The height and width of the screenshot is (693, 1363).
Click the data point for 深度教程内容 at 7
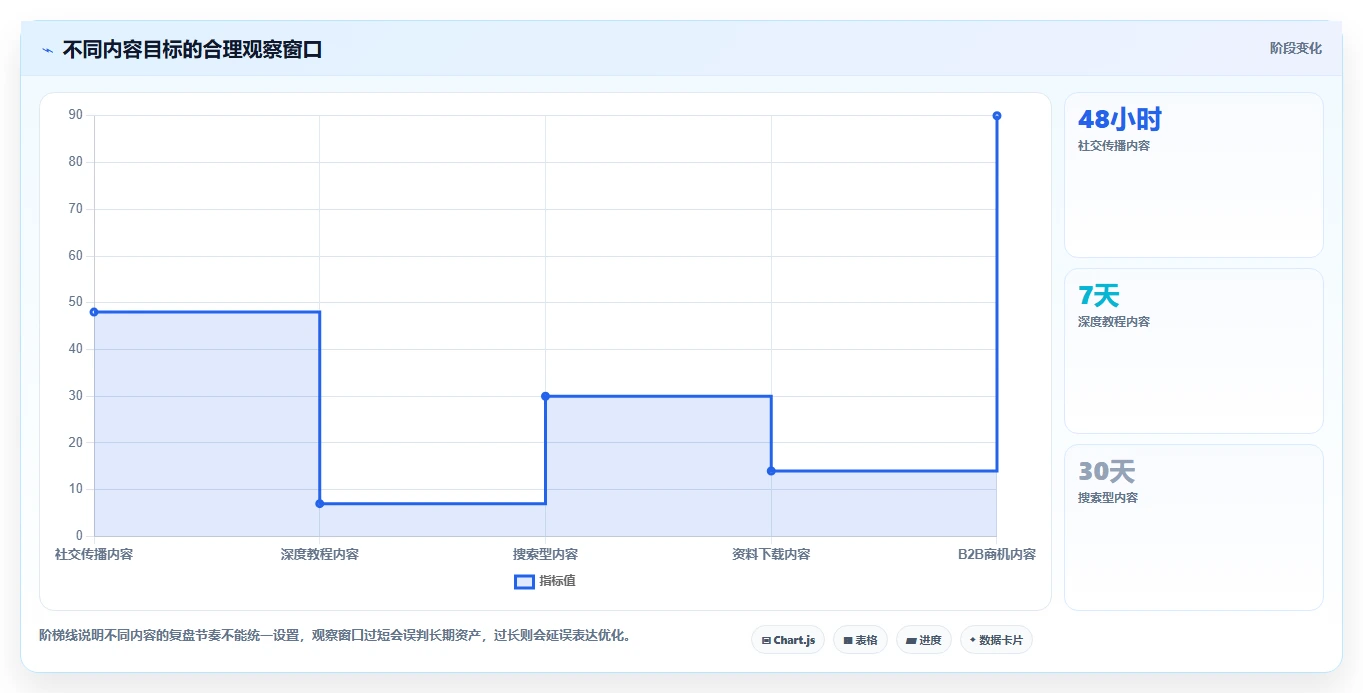tap(320, 503)
